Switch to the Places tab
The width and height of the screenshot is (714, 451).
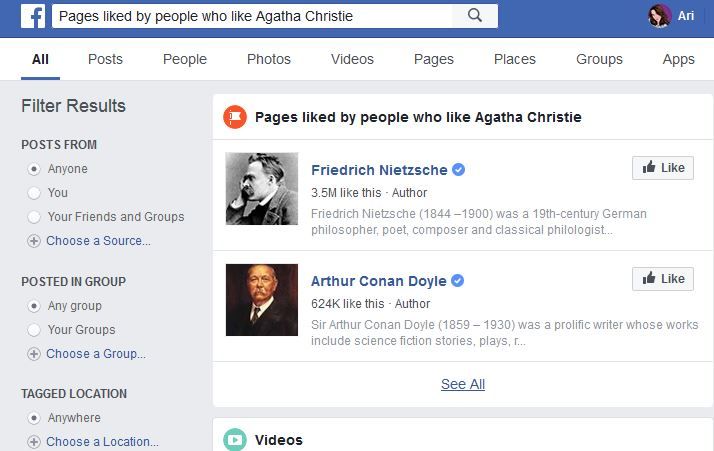point(515,59)
